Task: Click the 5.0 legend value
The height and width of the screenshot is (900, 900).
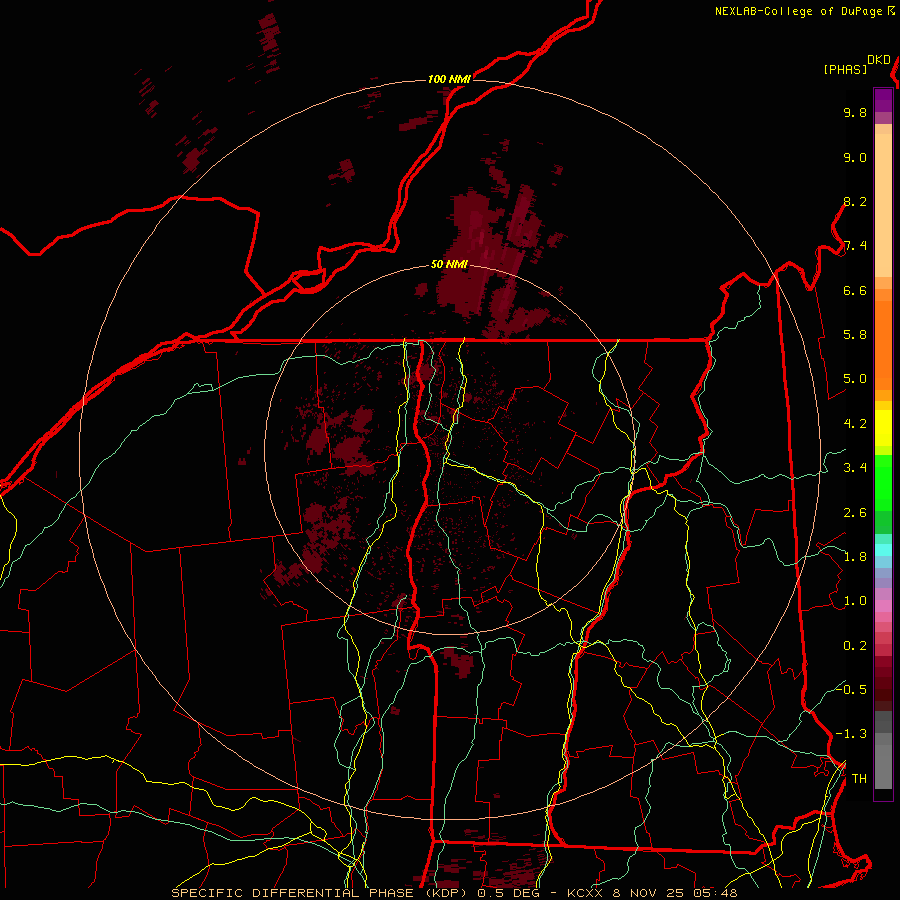Action: [x=855, y=379]
